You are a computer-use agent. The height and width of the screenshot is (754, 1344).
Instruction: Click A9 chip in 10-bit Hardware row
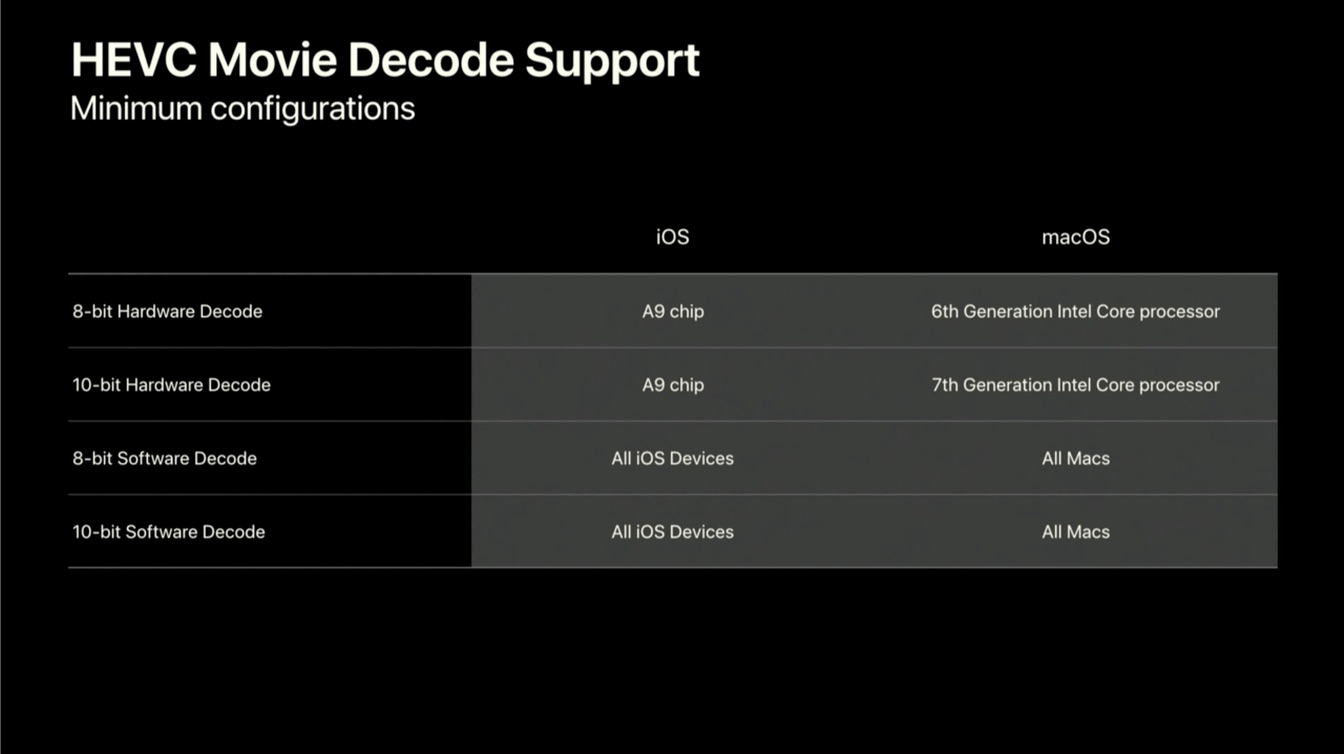[x=673, y=385]
